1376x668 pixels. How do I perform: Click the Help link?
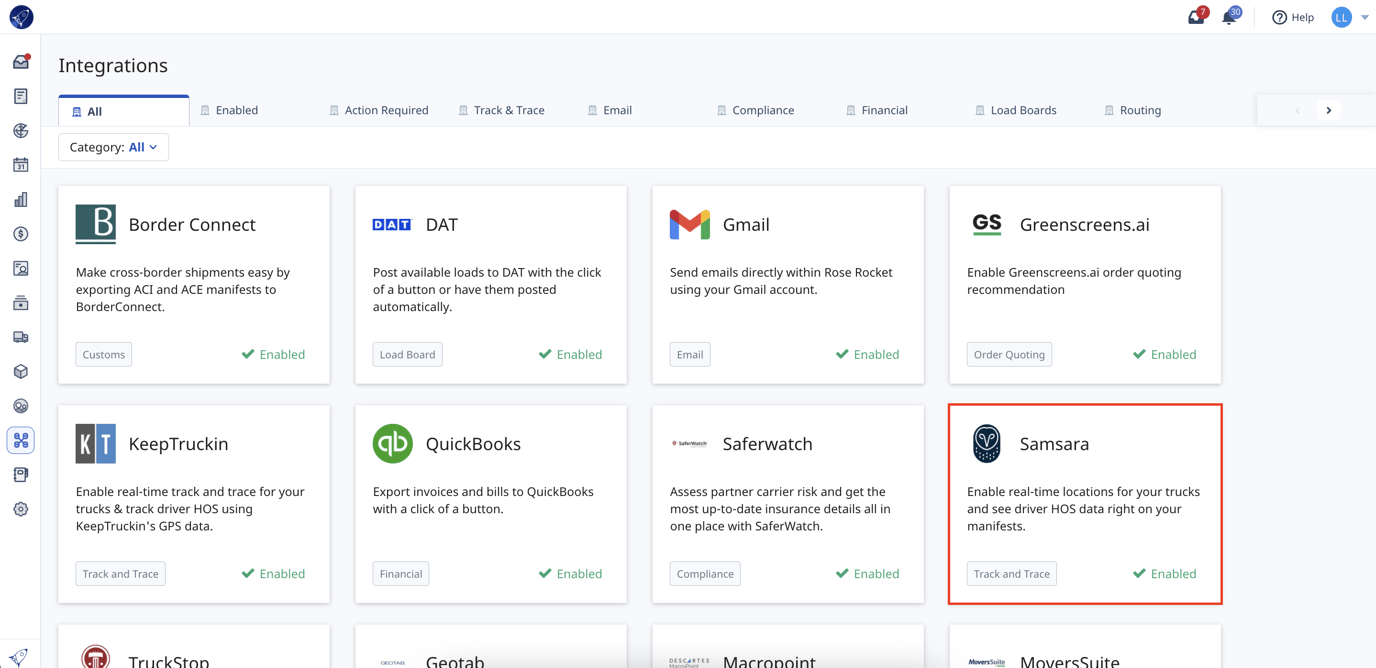click(1293, 17)
